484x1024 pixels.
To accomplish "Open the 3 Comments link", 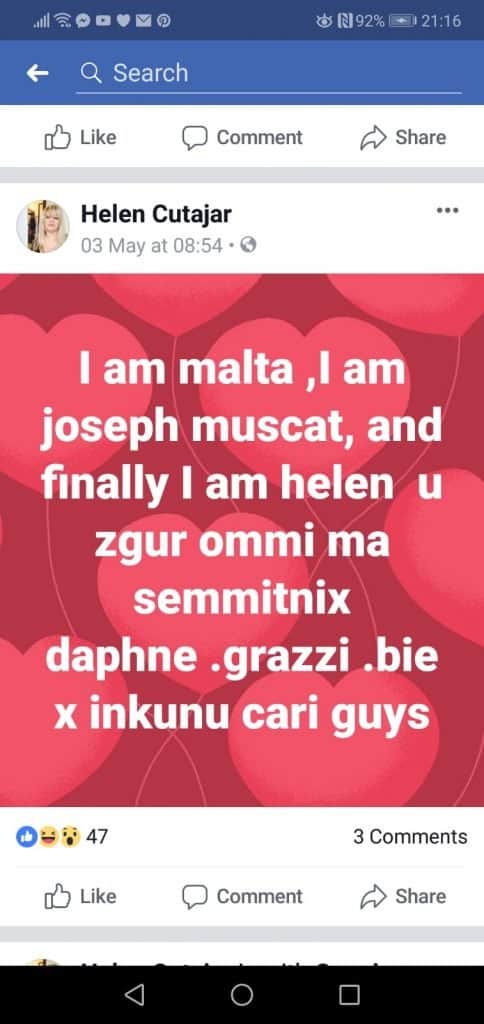I will coord(410,837).
